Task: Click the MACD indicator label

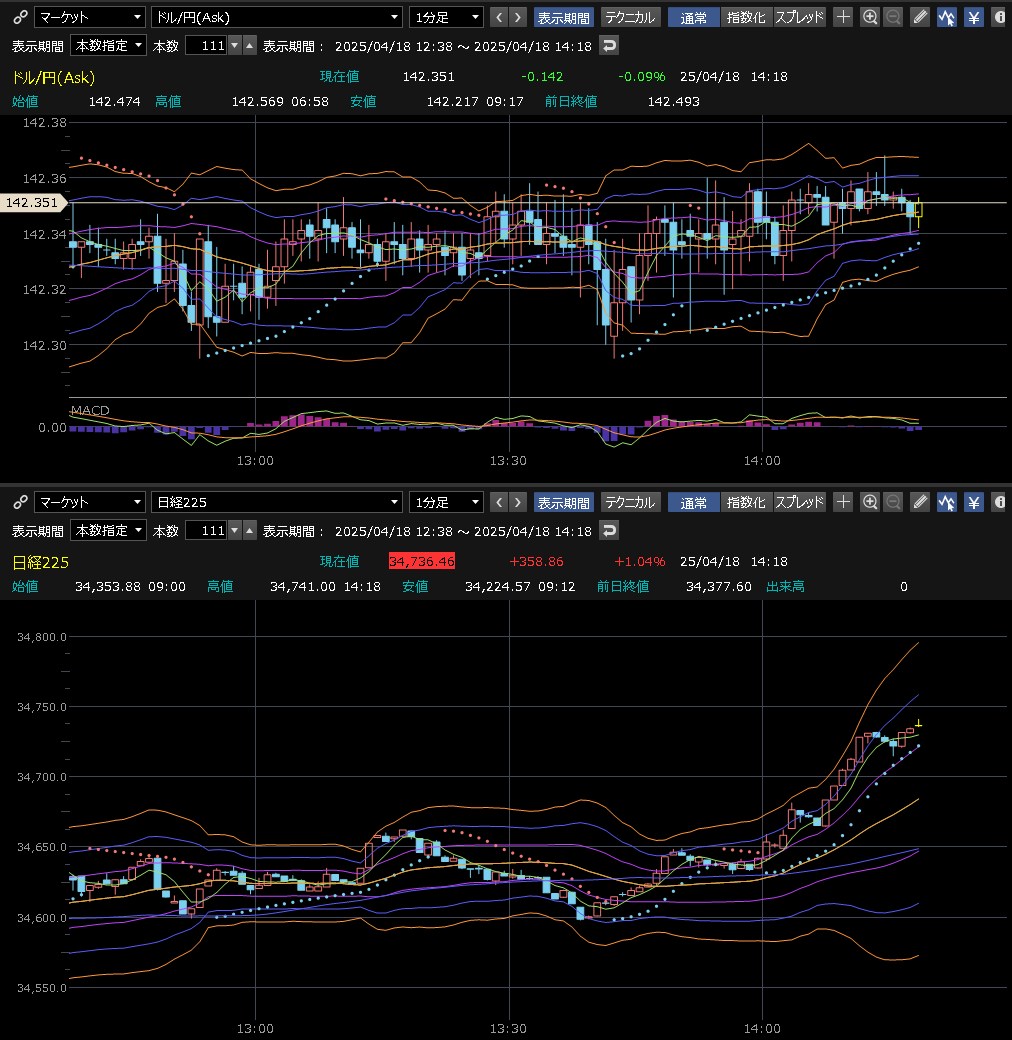Action: pyautogui.click(x=90, y=410)
